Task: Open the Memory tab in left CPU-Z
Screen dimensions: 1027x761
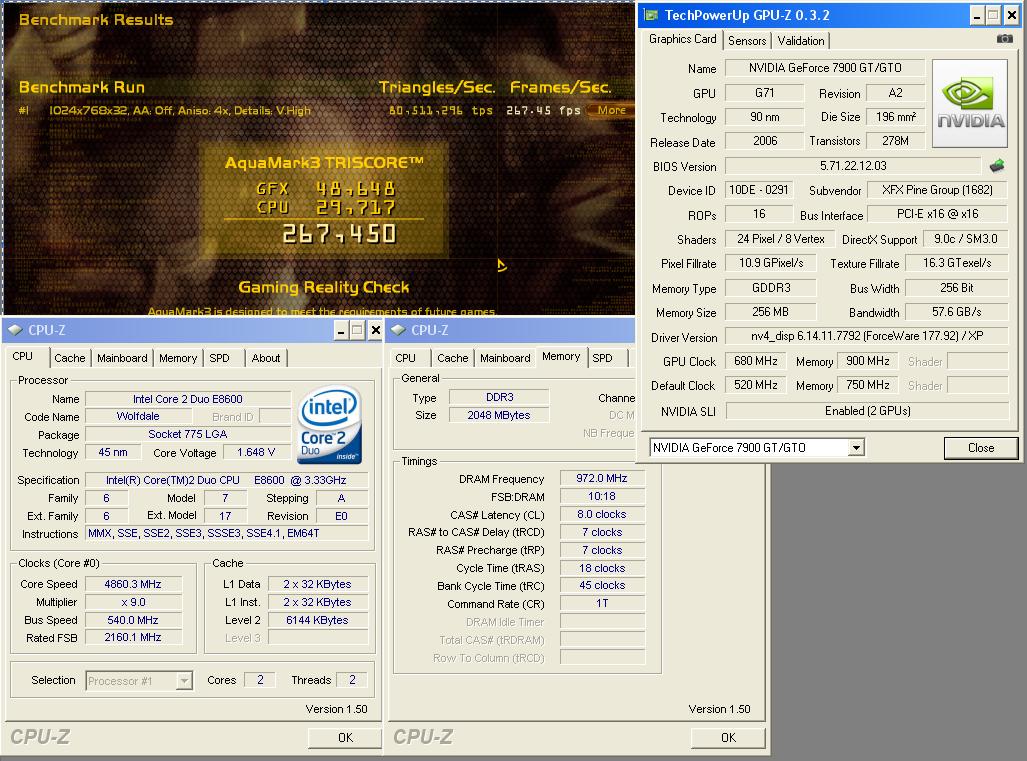Action: [x=177, y=358]
